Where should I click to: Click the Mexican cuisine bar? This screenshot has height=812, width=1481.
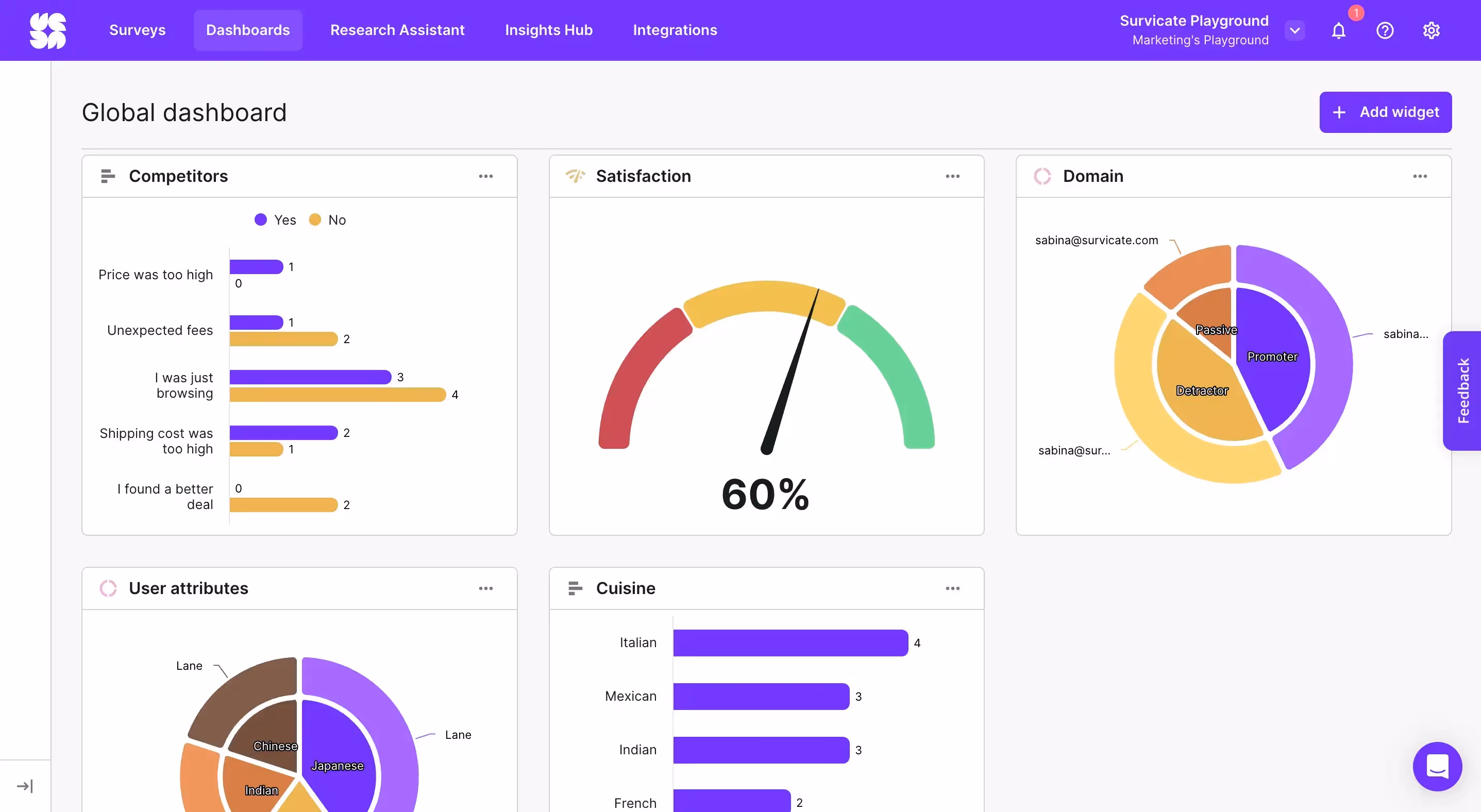(x=761, y=696)
